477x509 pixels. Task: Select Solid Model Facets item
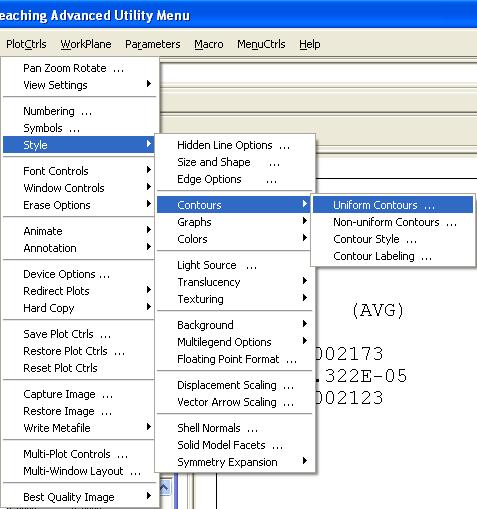tap(235, 445)
